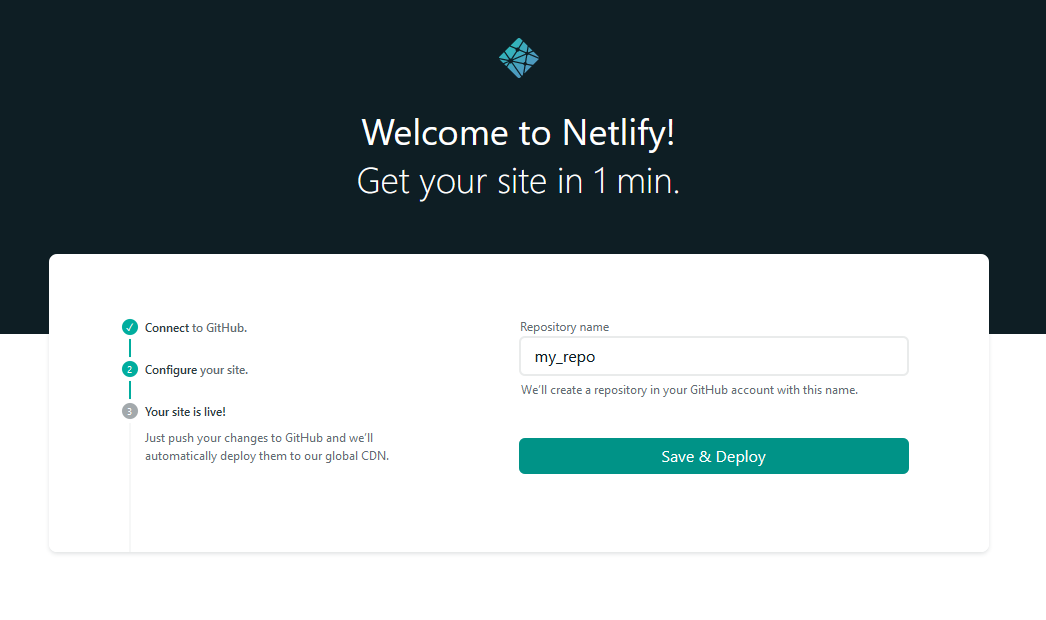Click the bold 'Configure' word in step two

171,369
